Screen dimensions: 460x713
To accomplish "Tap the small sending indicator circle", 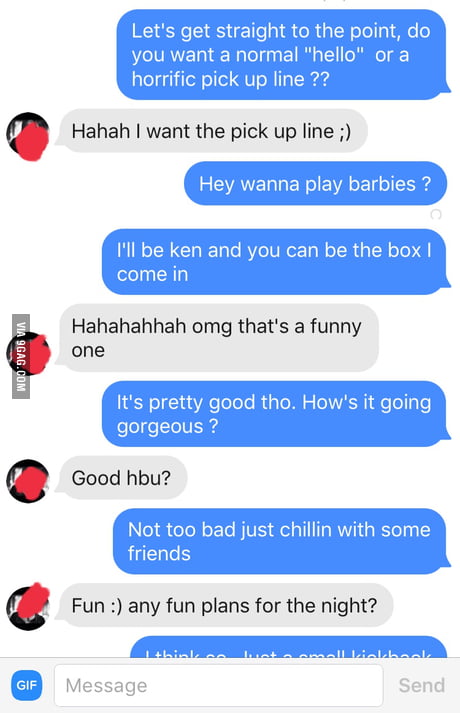I will (435, 214).
